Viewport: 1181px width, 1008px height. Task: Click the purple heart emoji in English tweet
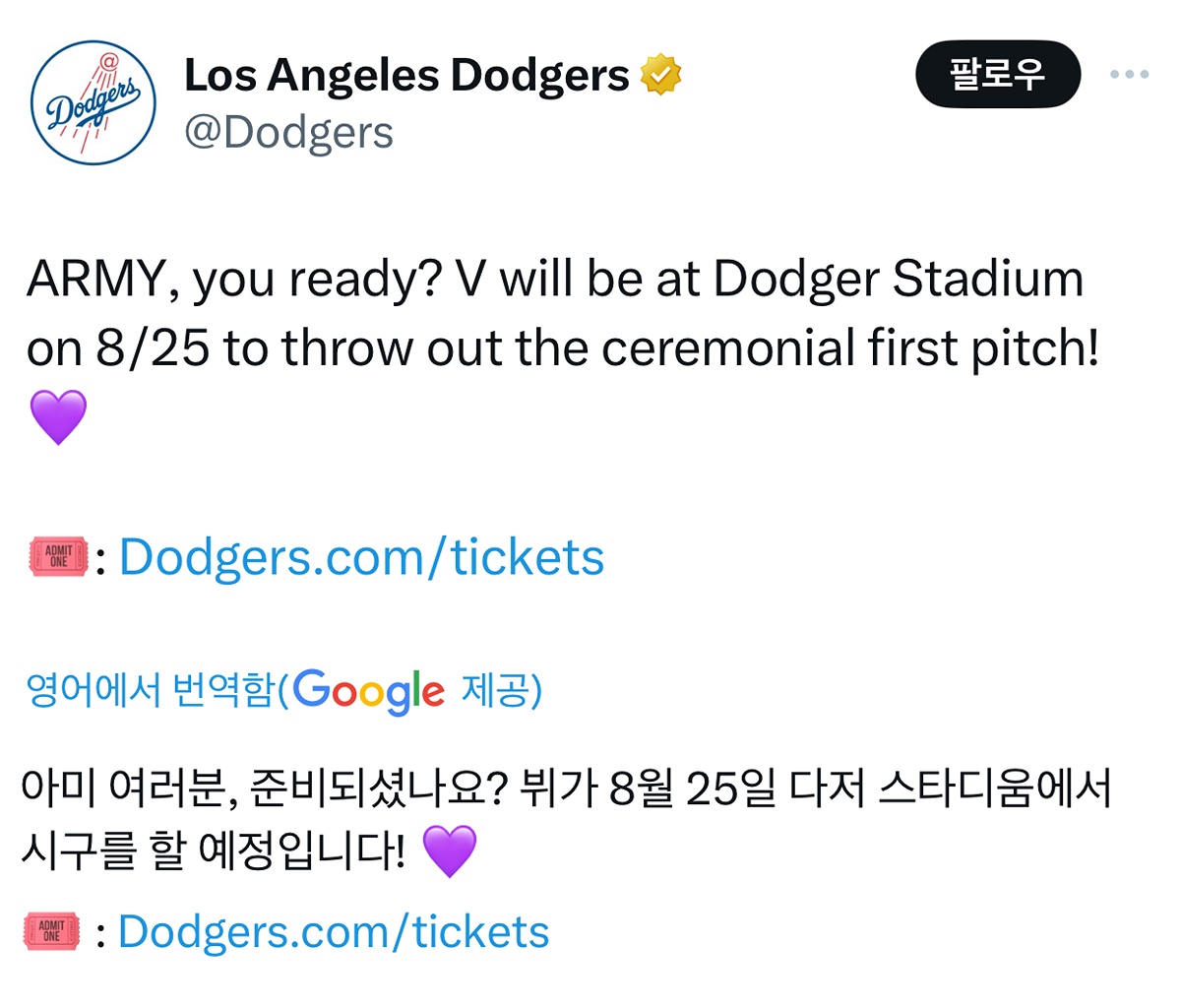click(x=59, y=416)
